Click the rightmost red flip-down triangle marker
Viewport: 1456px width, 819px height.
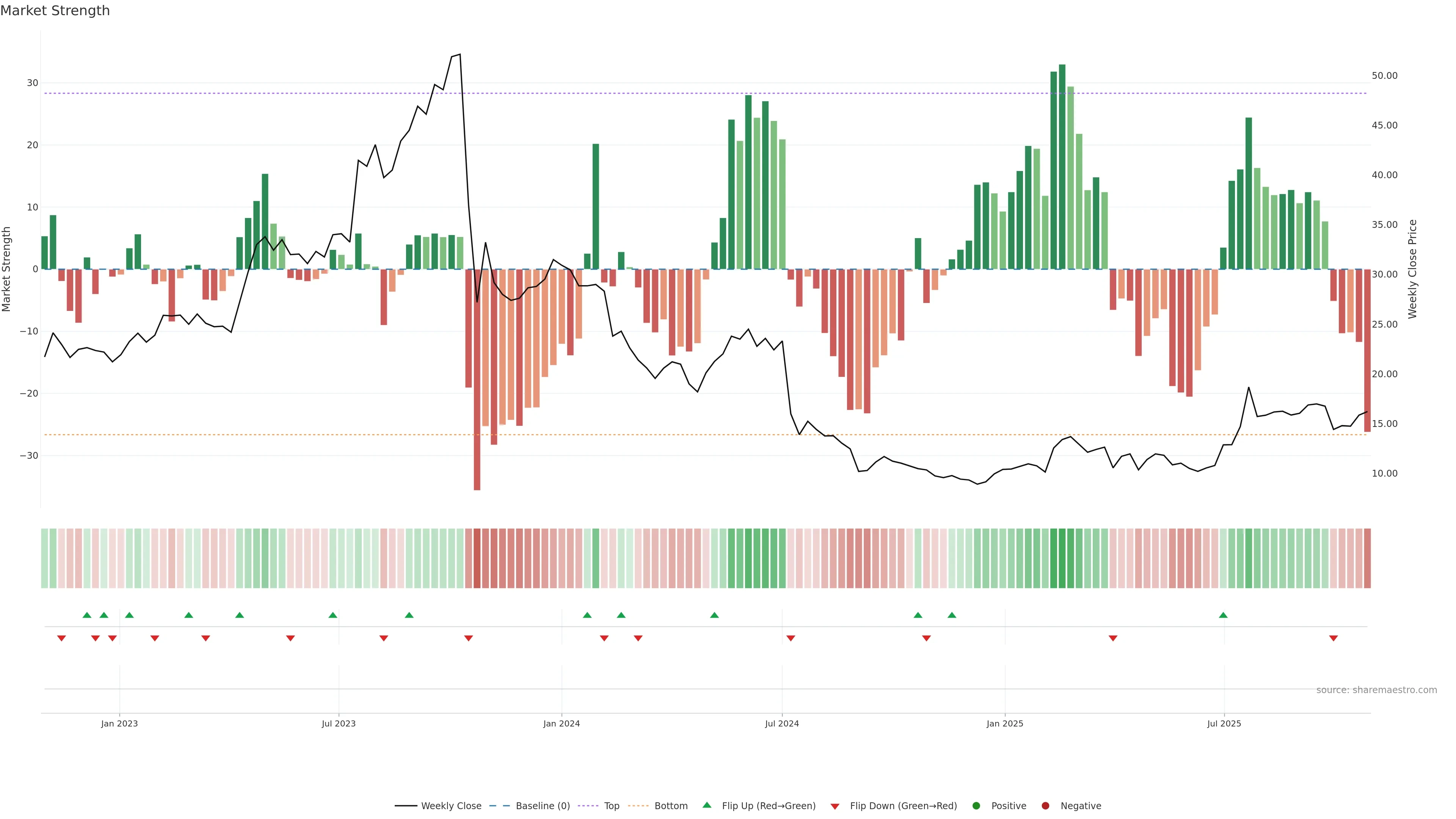tap(1334, 638)
